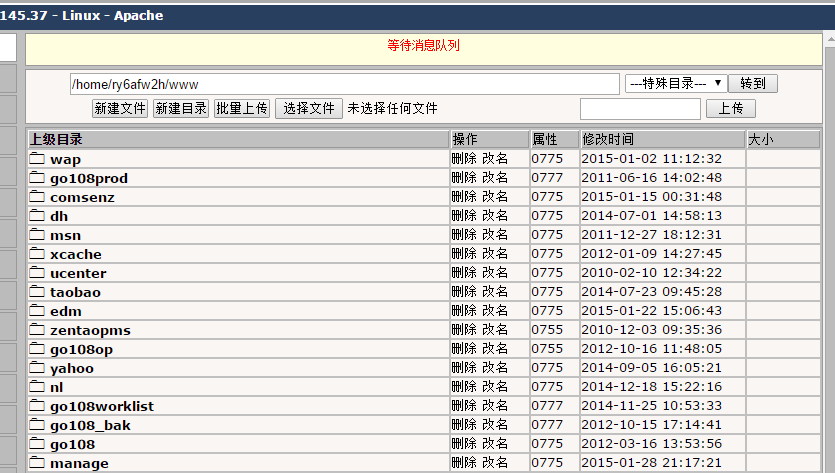
Task: Click the 转到 button
Action: 753,84
